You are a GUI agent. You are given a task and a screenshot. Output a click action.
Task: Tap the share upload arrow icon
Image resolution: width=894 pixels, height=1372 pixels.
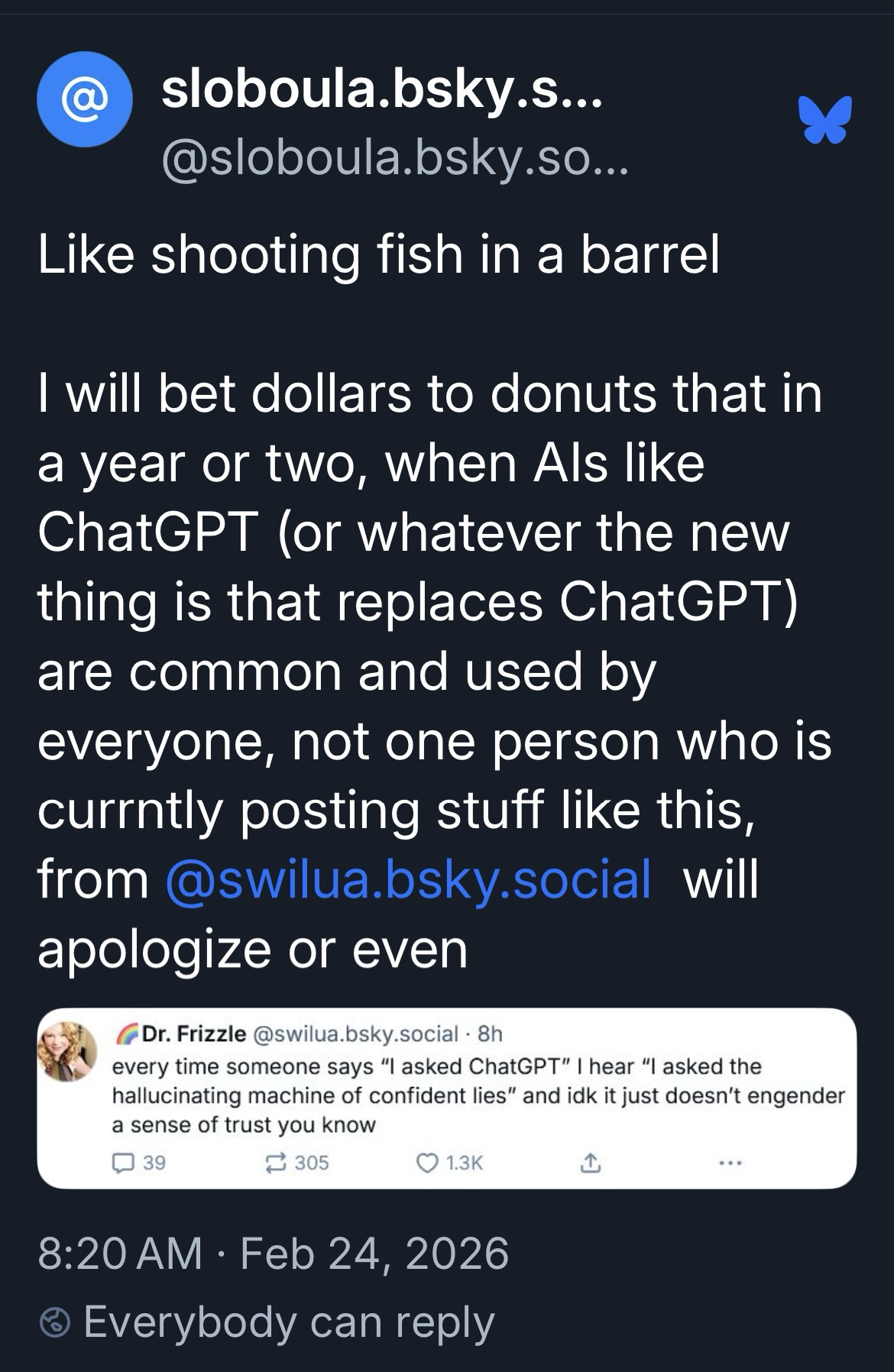click(x=589, y=1163)
